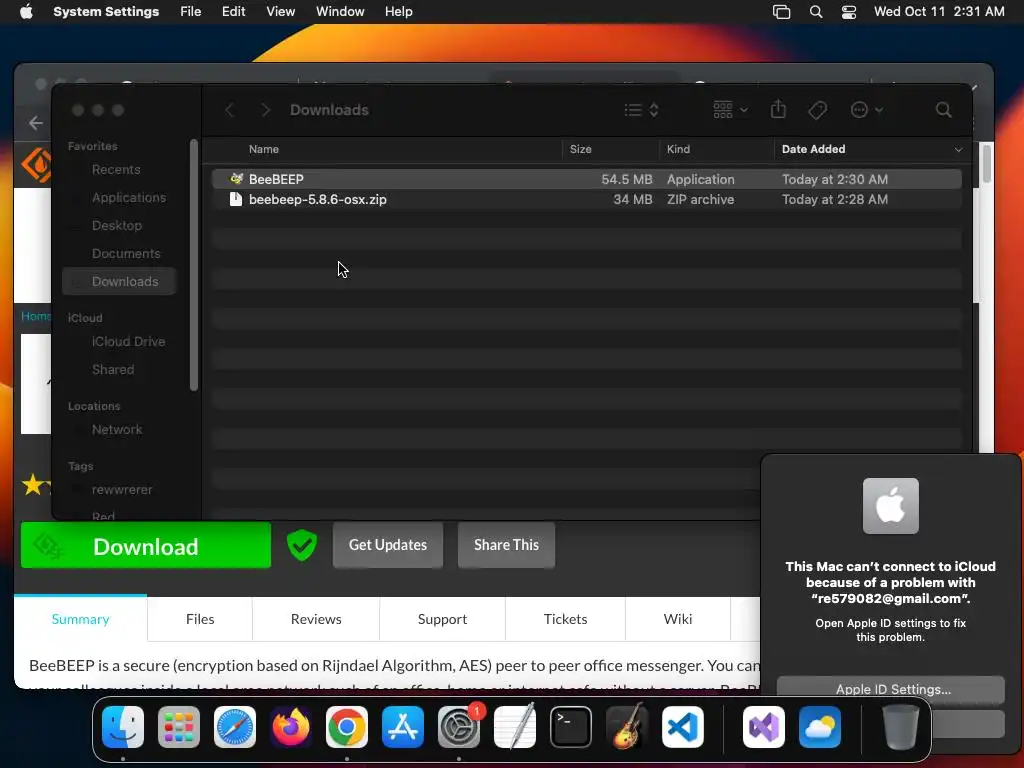Switch to Tickets tab on webpage

(566, 619)
